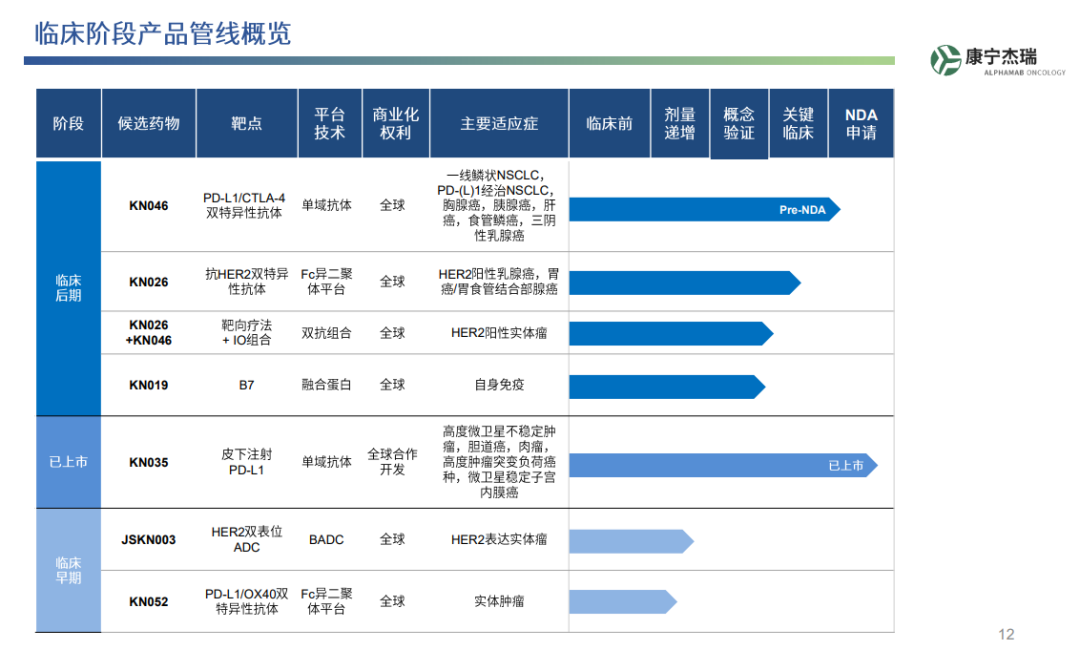Click the KN019 drug name cell
The image size is (1080, 650).
149,385
